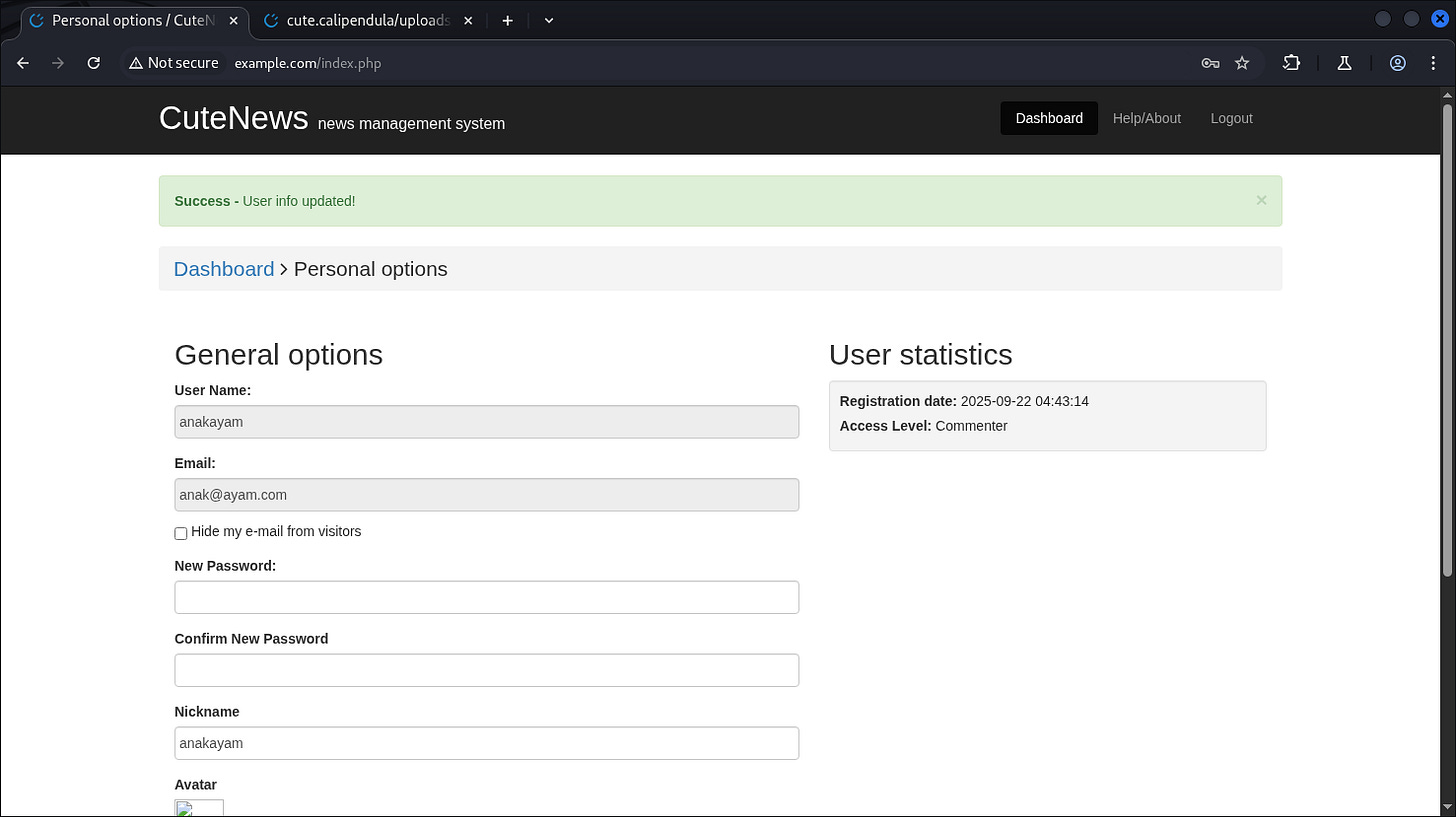The width and height of the screenshot is (1456, 817).
Task: Expand the tab search dropdown arrow
Action: [x=549, y=20]
